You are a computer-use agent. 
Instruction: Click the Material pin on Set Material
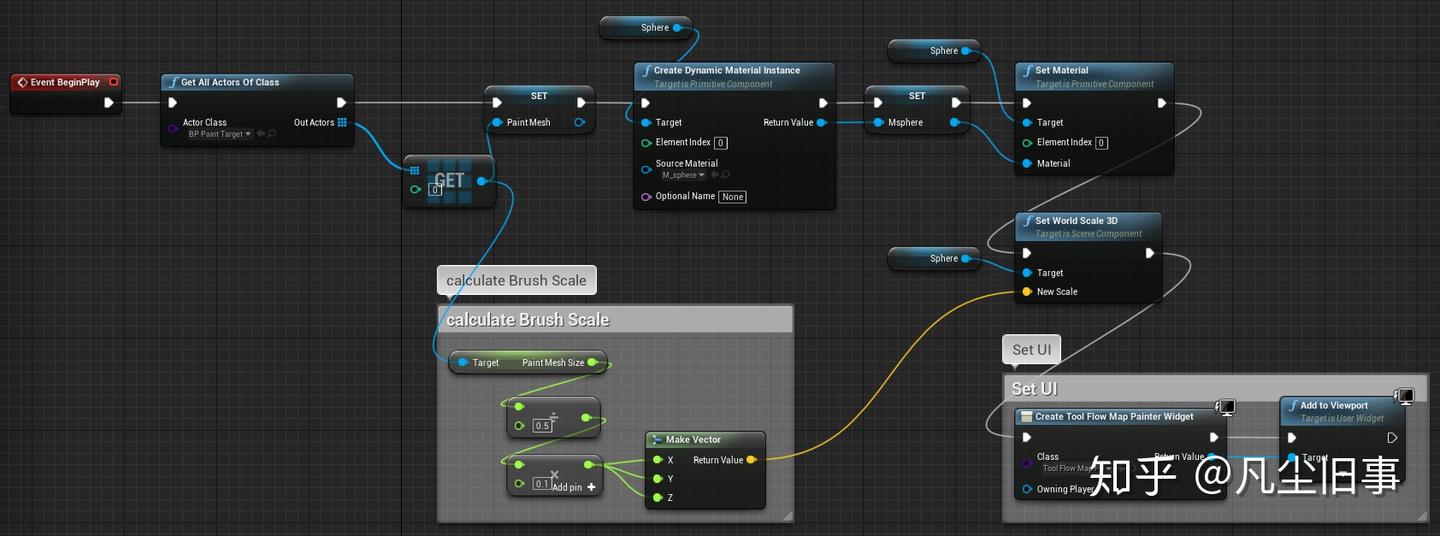pos(1026,163)
